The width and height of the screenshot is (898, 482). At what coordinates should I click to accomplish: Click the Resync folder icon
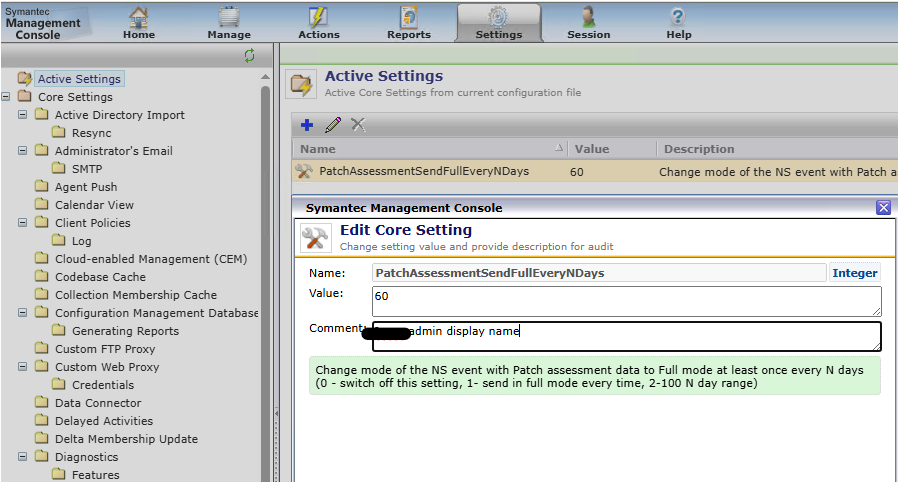pos(58,132)
